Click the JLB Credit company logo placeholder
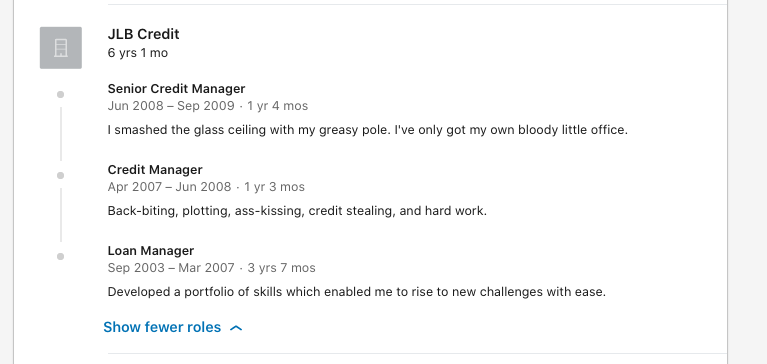767x364 pixels. 61,48
